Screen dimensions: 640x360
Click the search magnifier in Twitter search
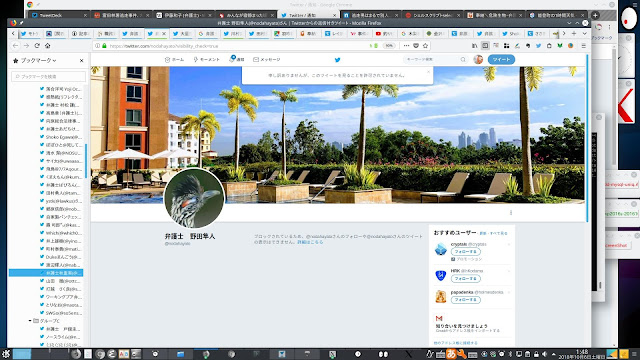(463, 60)
